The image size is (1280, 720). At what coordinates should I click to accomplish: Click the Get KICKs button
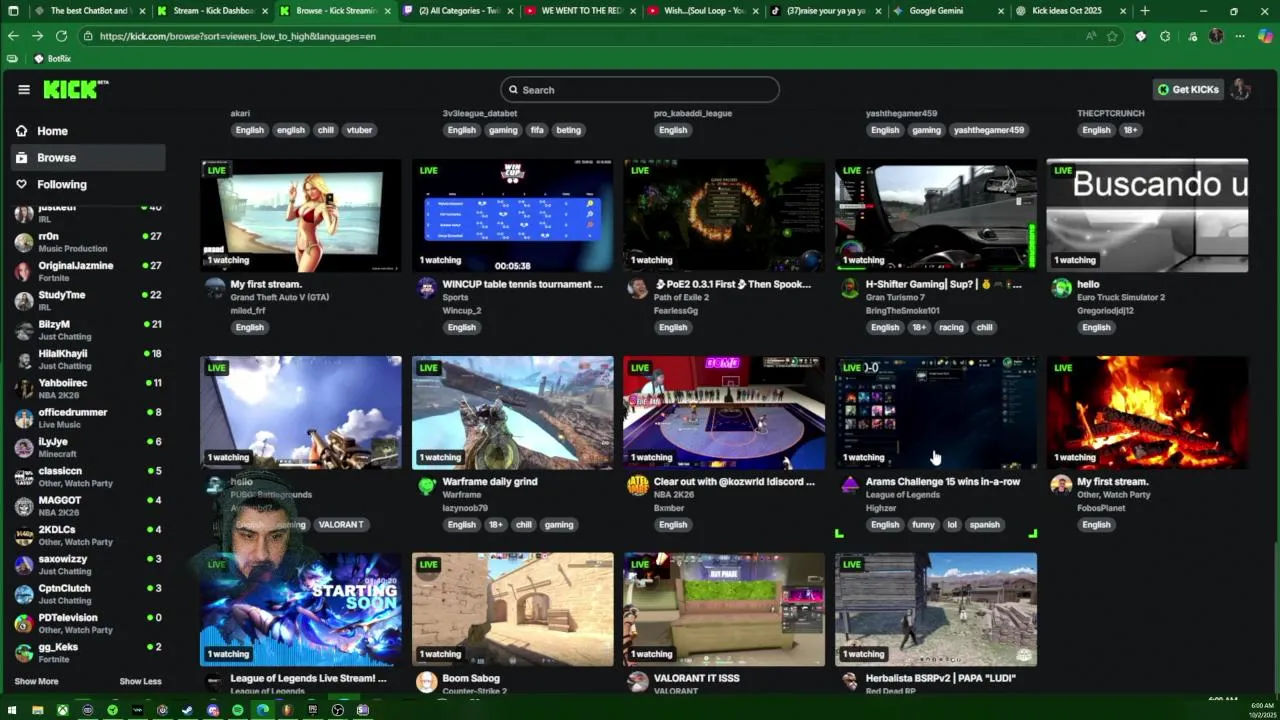[x=1188, y=89]
